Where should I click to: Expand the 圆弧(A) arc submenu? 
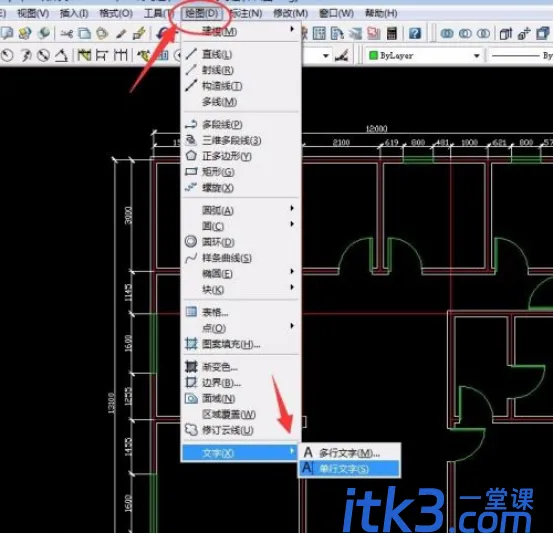pos(240,211)
